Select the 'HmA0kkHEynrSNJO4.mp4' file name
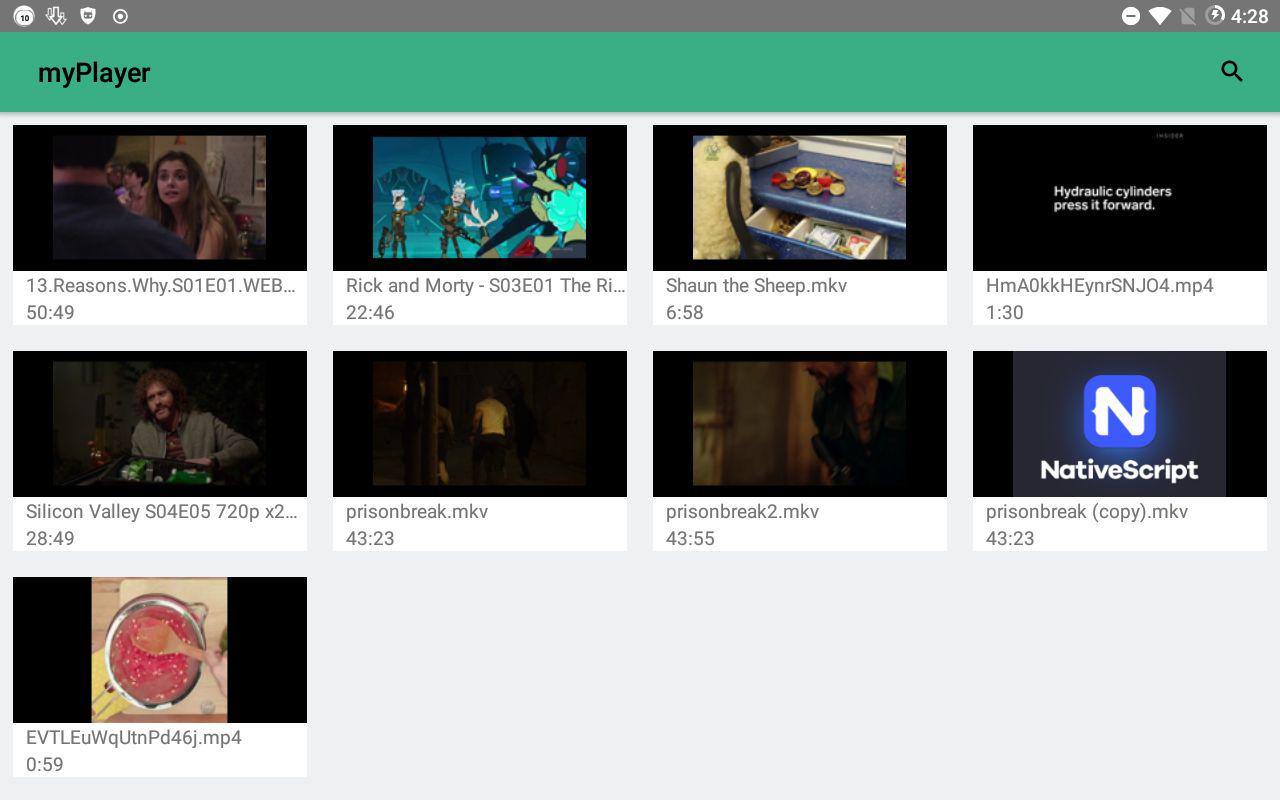This screenshot has width=1280, height=800. coord(1100,285)
